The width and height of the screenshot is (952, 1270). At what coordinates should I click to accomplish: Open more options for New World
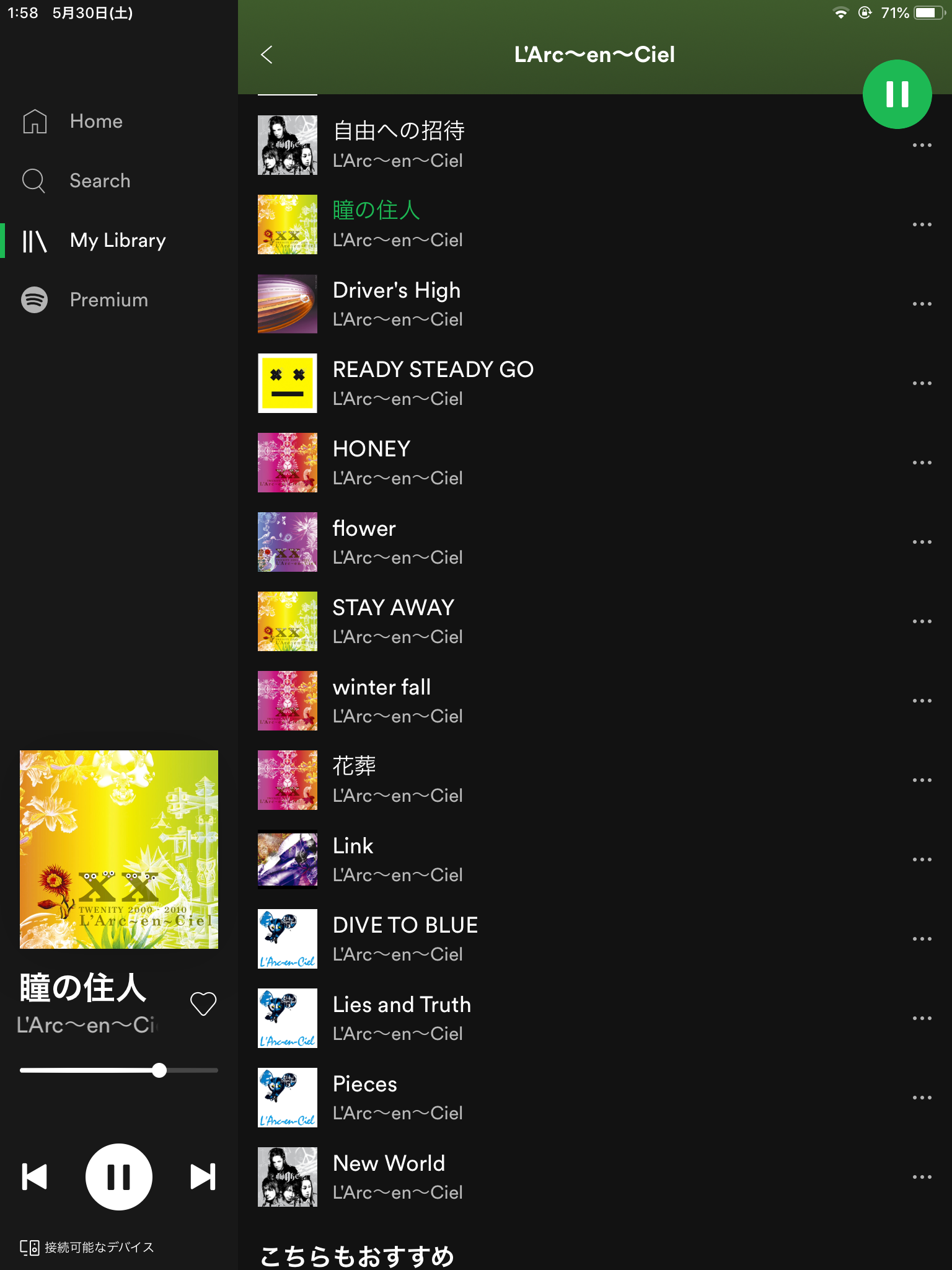922,1177
